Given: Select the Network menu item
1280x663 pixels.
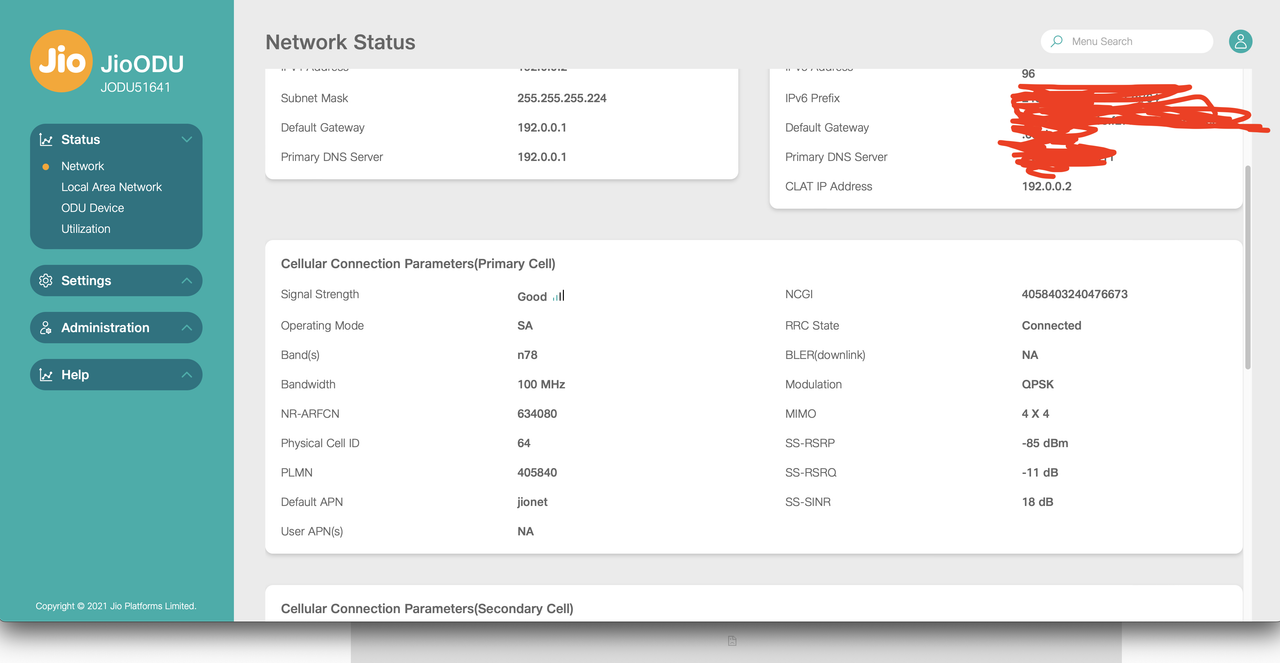Looking at the screenshot, I should coord(82,165).
